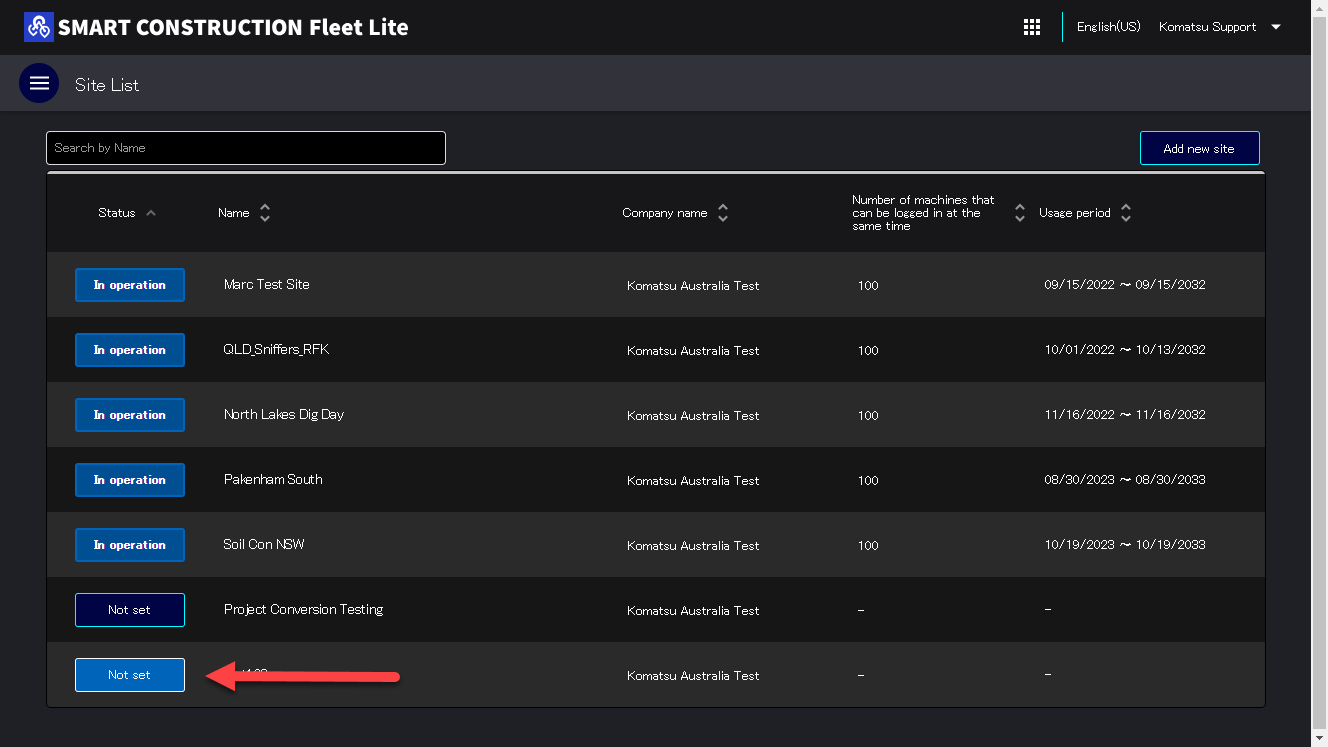Open the apps grid launcher
The width and height of the screenshot is (1328, 747).
click(x=1032, y=27)
